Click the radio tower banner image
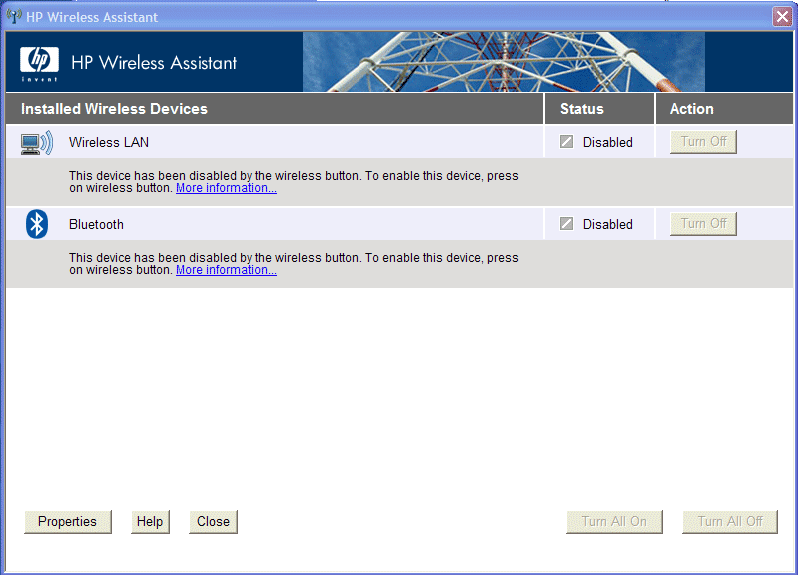 (x=504, y=62)
